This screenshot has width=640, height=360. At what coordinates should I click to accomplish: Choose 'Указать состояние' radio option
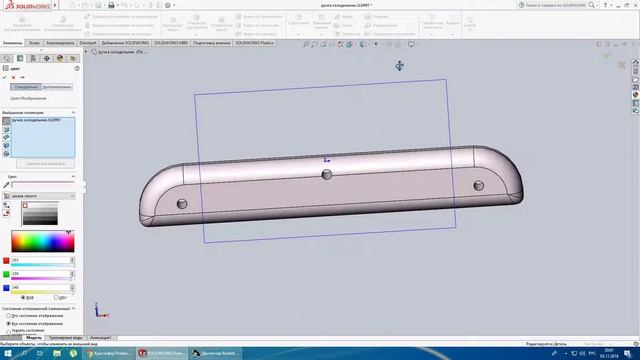pos(8,331)
